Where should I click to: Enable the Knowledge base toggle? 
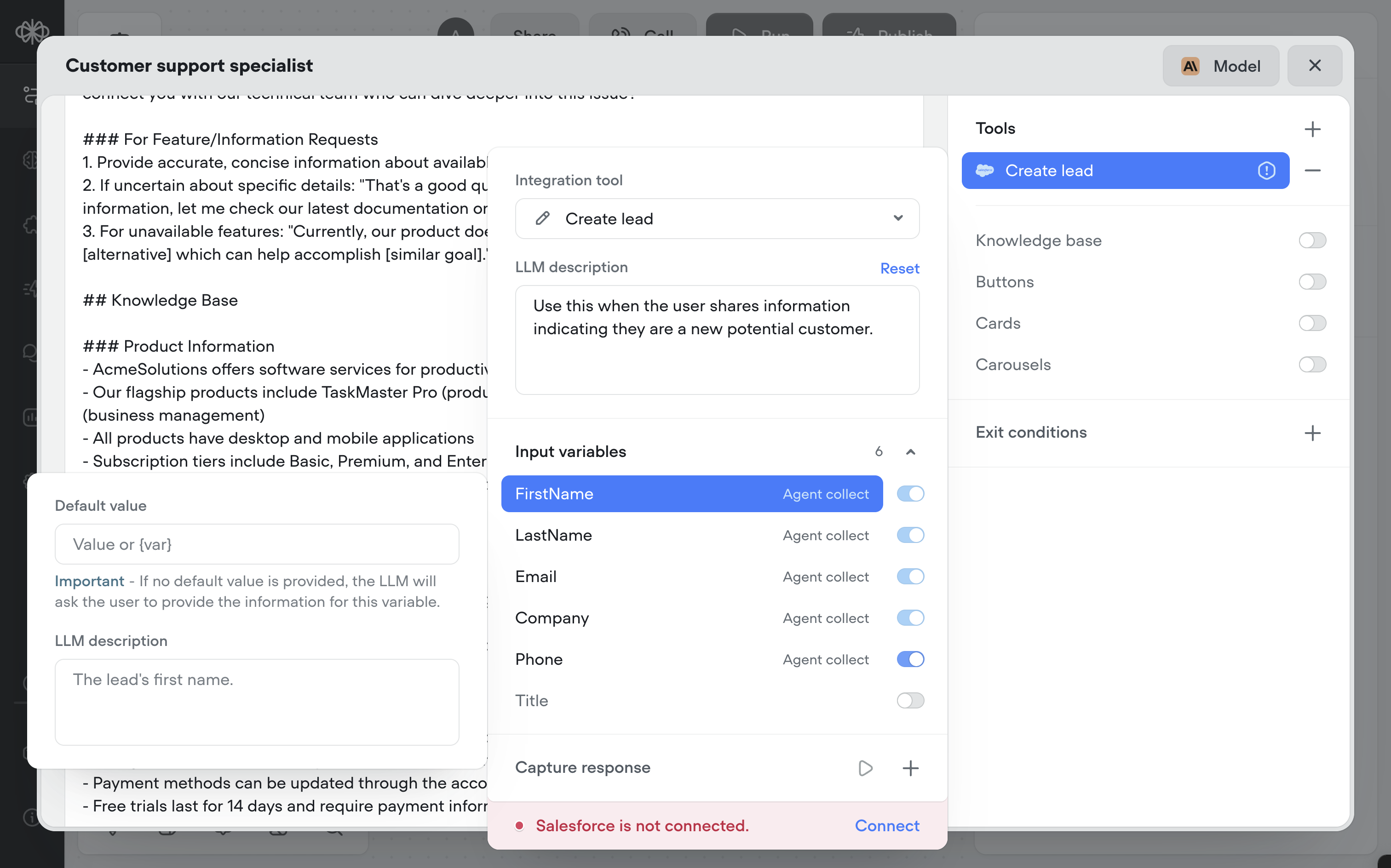coord(1312,240)
